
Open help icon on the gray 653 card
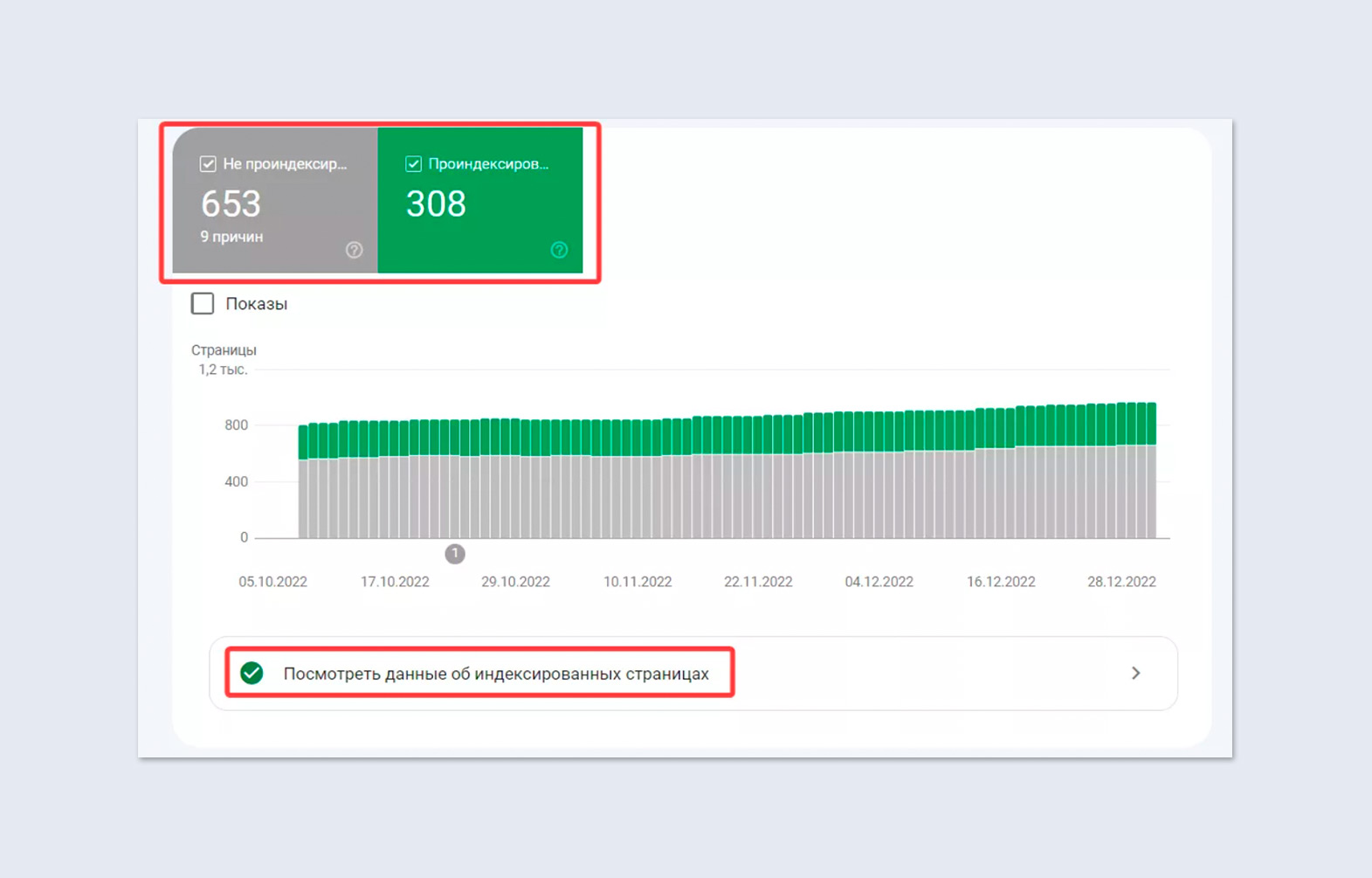pyautogui.click(x=354, y=250)
